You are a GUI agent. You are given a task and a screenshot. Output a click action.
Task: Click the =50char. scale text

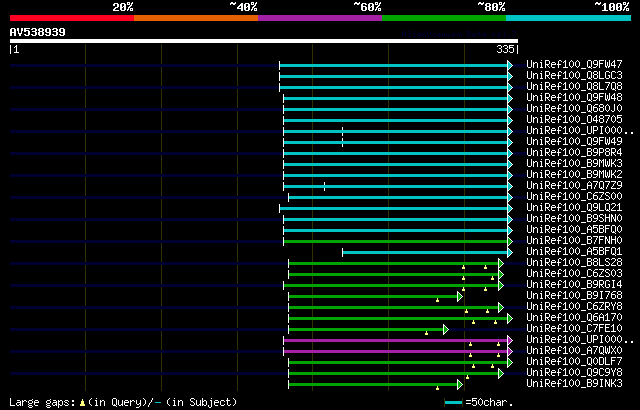tap(489, 403)
